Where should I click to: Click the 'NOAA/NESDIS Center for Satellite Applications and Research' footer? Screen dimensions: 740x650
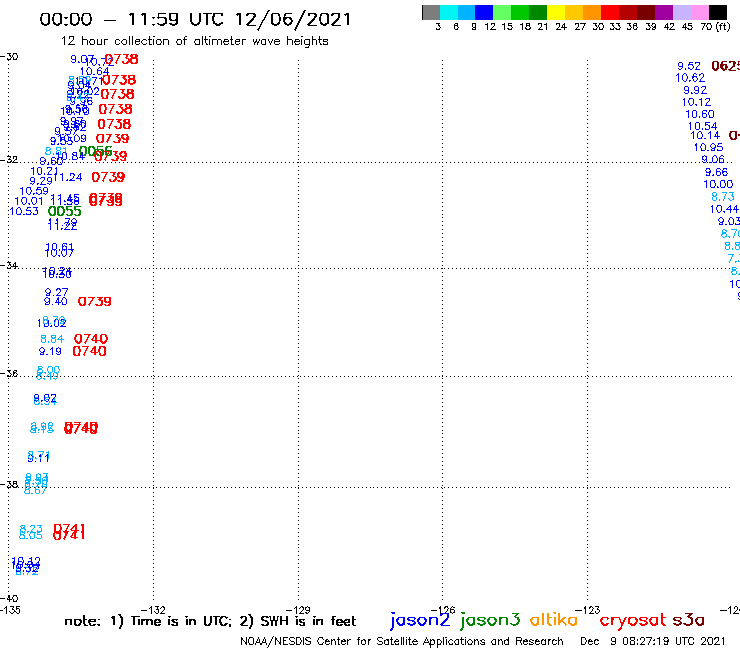pyautogui.click(x=402, y=641)
